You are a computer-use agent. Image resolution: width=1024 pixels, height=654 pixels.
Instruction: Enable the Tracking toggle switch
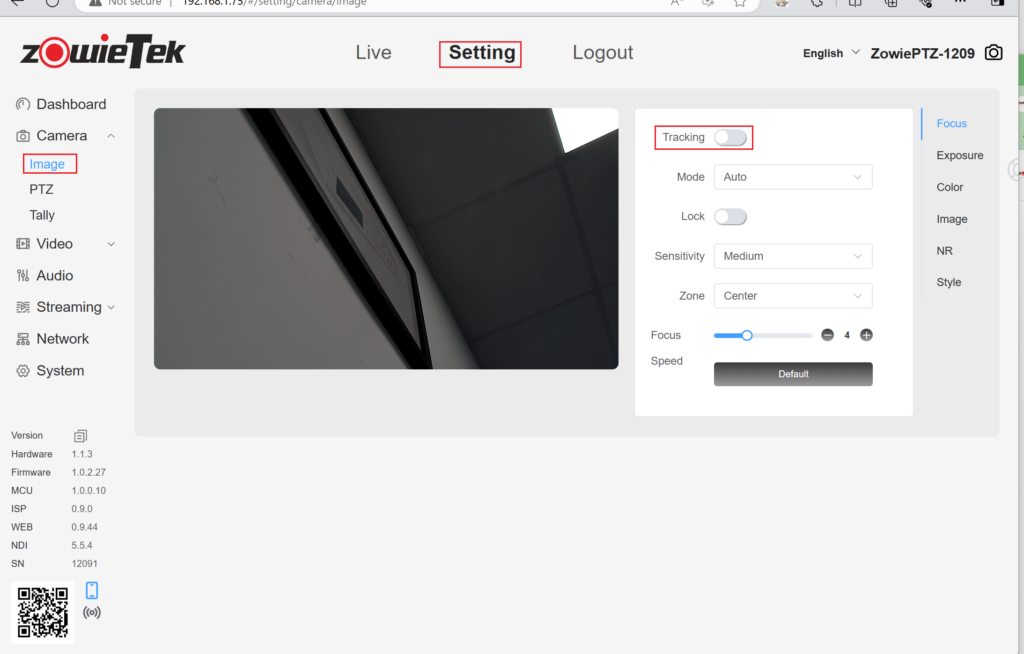(730, 137)
